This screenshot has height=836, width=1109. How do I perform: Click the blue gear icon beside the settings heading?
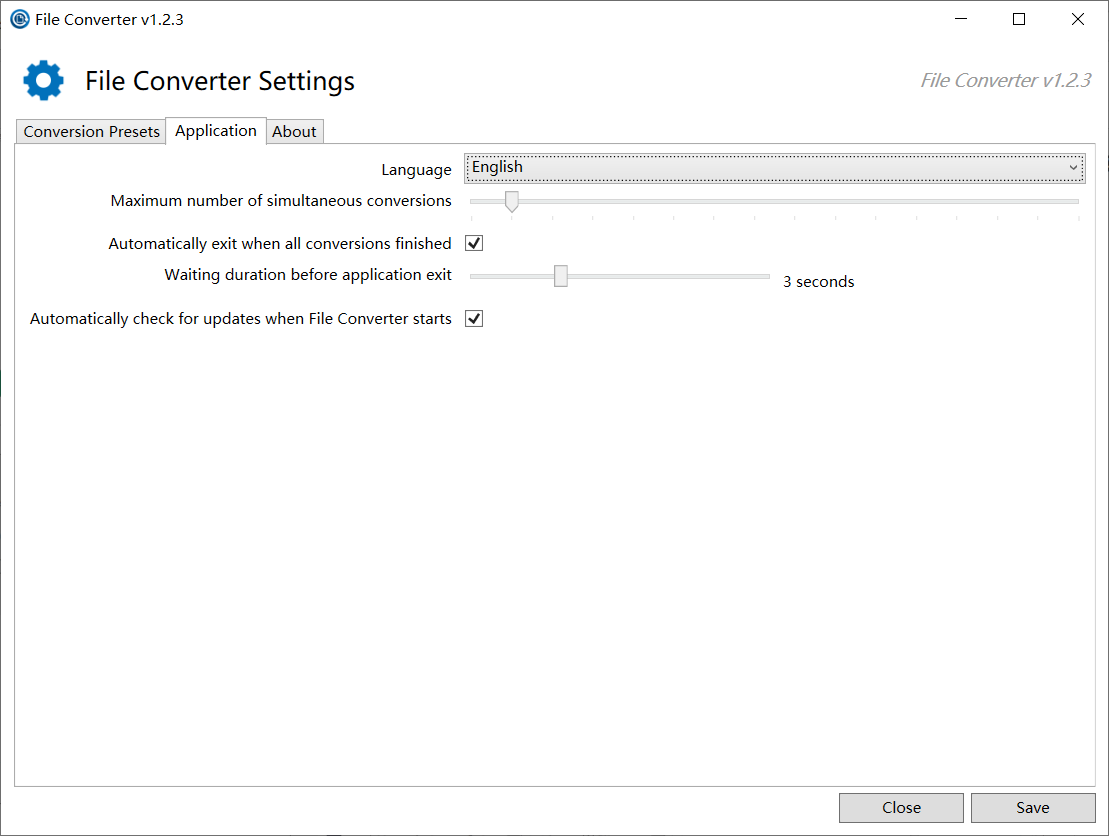[42, 80]
